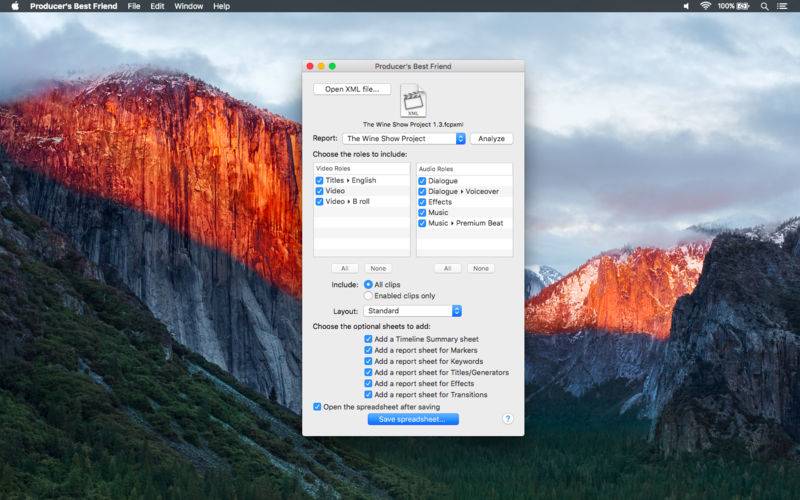Click the battery status icon

coord(742,6)
